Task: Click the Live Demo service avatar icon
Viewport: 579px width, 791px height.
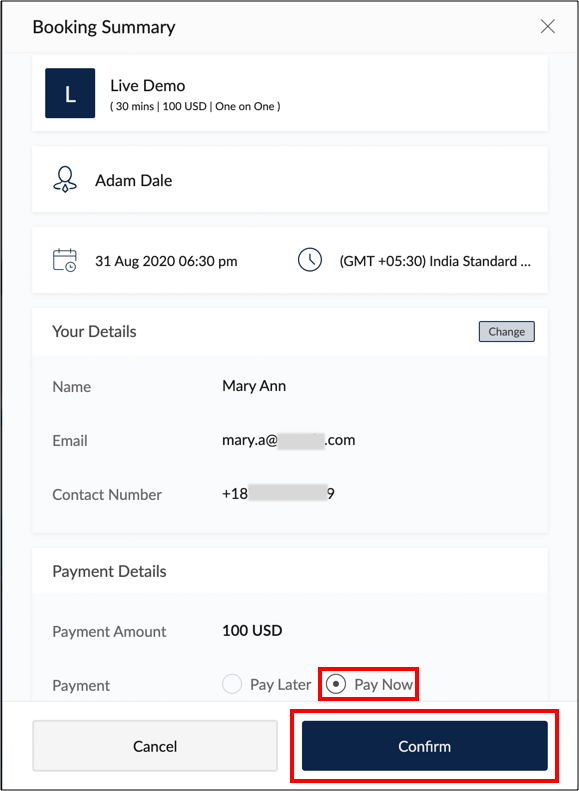Action: tap(70, 93)
